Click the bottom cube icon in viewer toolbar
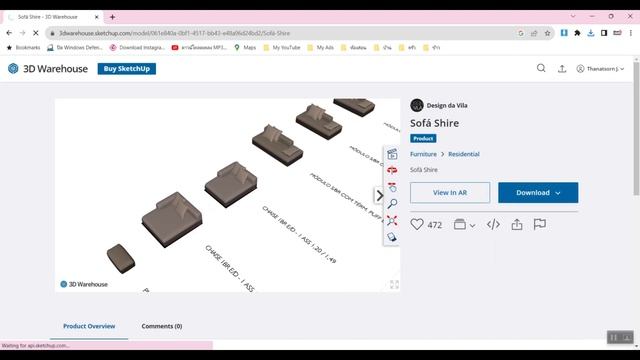The width and height of the screenshot is (640, 360). pos(392,237)
